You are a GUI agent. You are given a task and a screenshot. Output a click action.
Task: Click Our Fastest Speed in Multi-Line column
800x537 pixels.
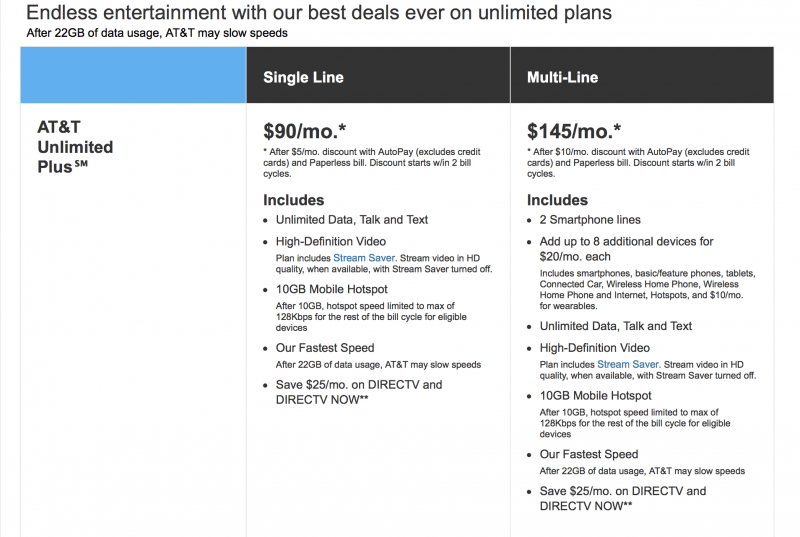click(589, 454)
